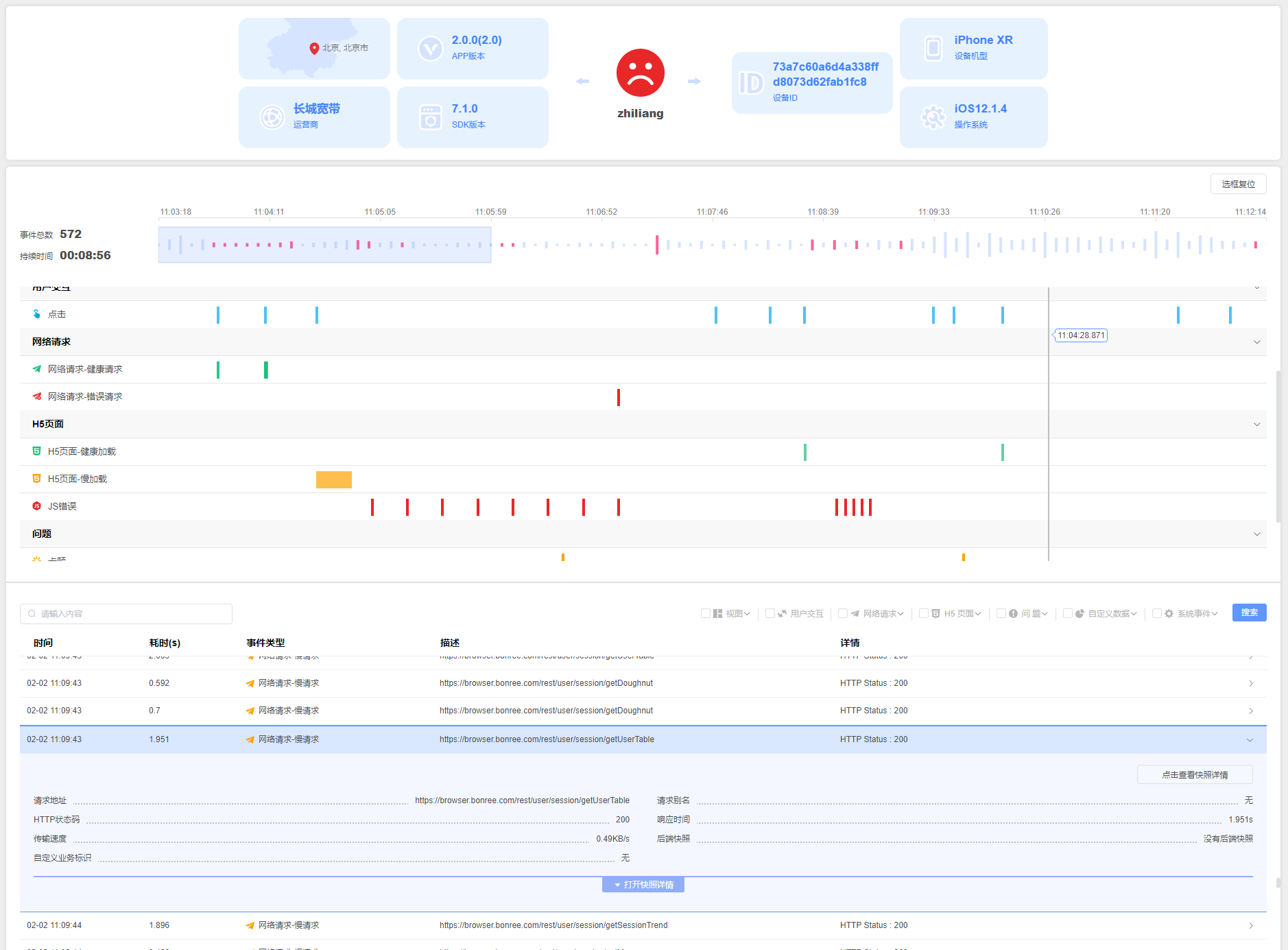
Task: Open the H5 页面 filter dropdown
Action: 962,613
